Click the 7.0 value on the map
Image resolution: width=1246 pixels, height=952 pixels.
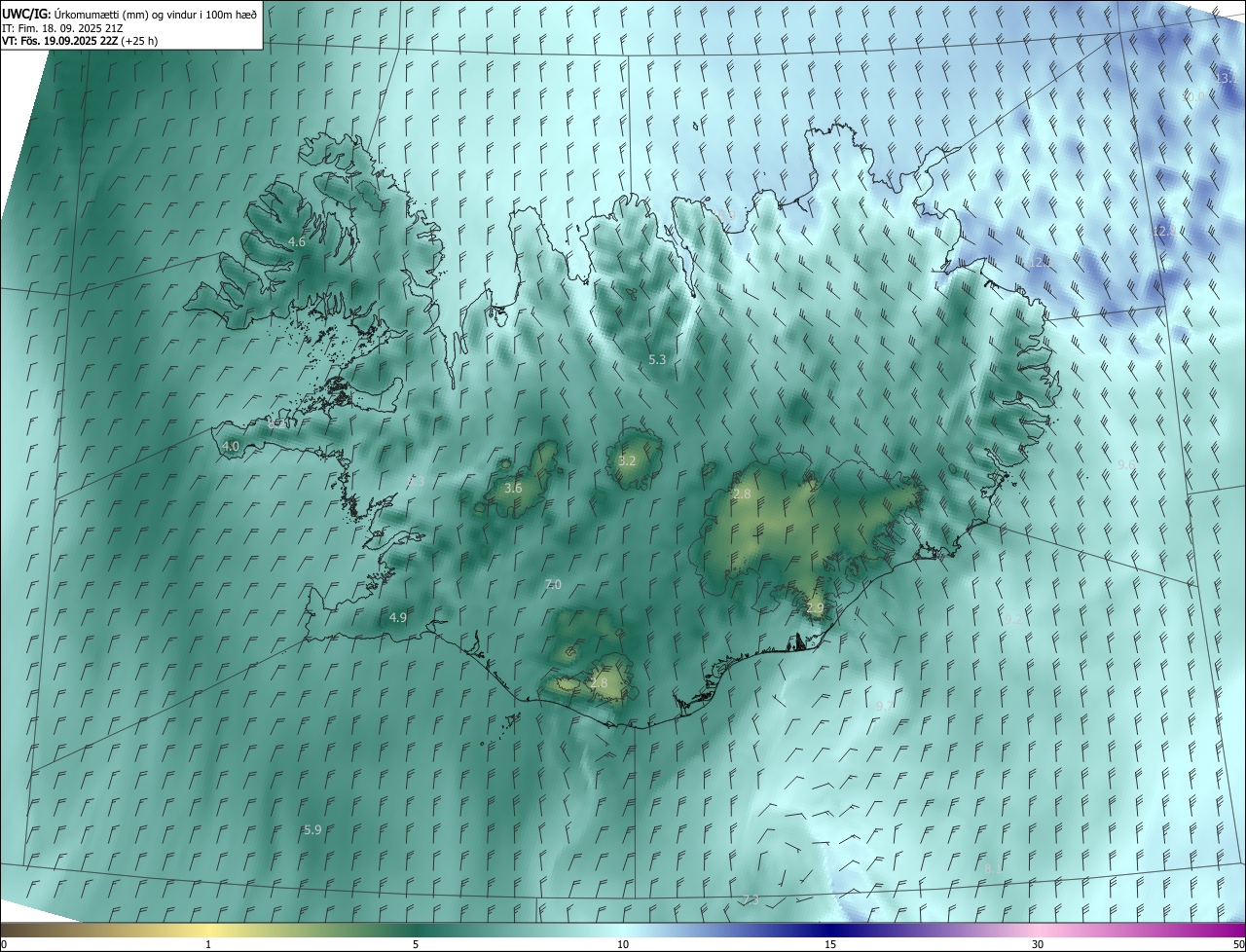553,584
